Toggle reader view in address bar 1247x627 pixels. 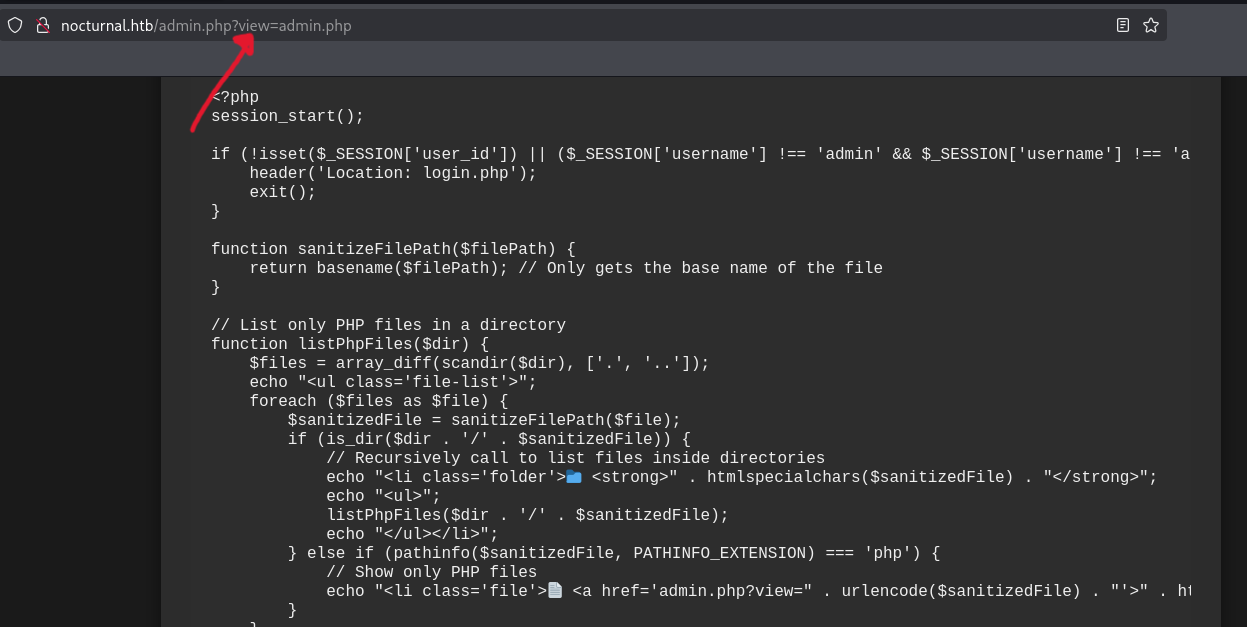coord(1123,26)
